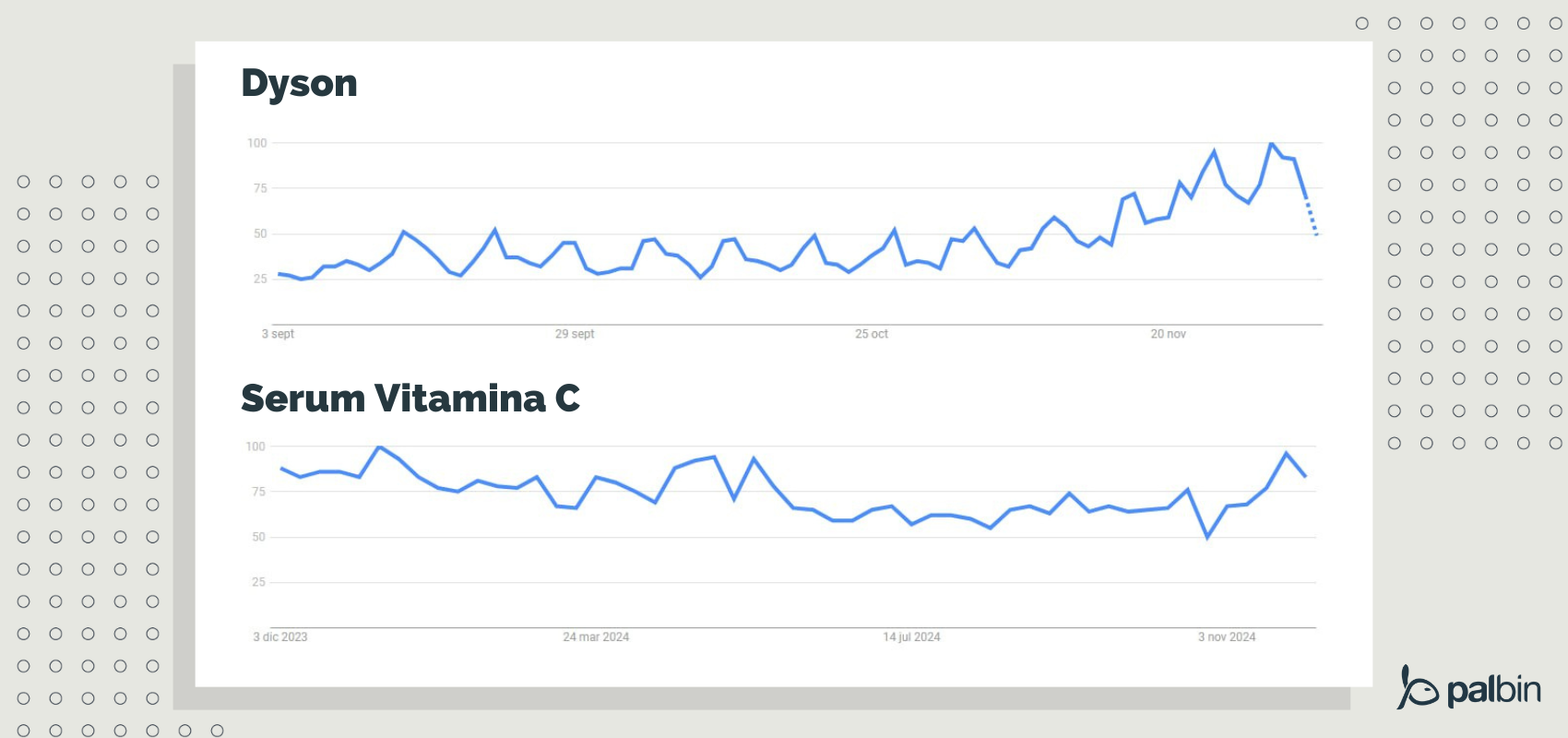Select the Serum Vitamina C heading
This screenshot has height=738, width=1568.
pyautogui.click(x=410, y=399)
